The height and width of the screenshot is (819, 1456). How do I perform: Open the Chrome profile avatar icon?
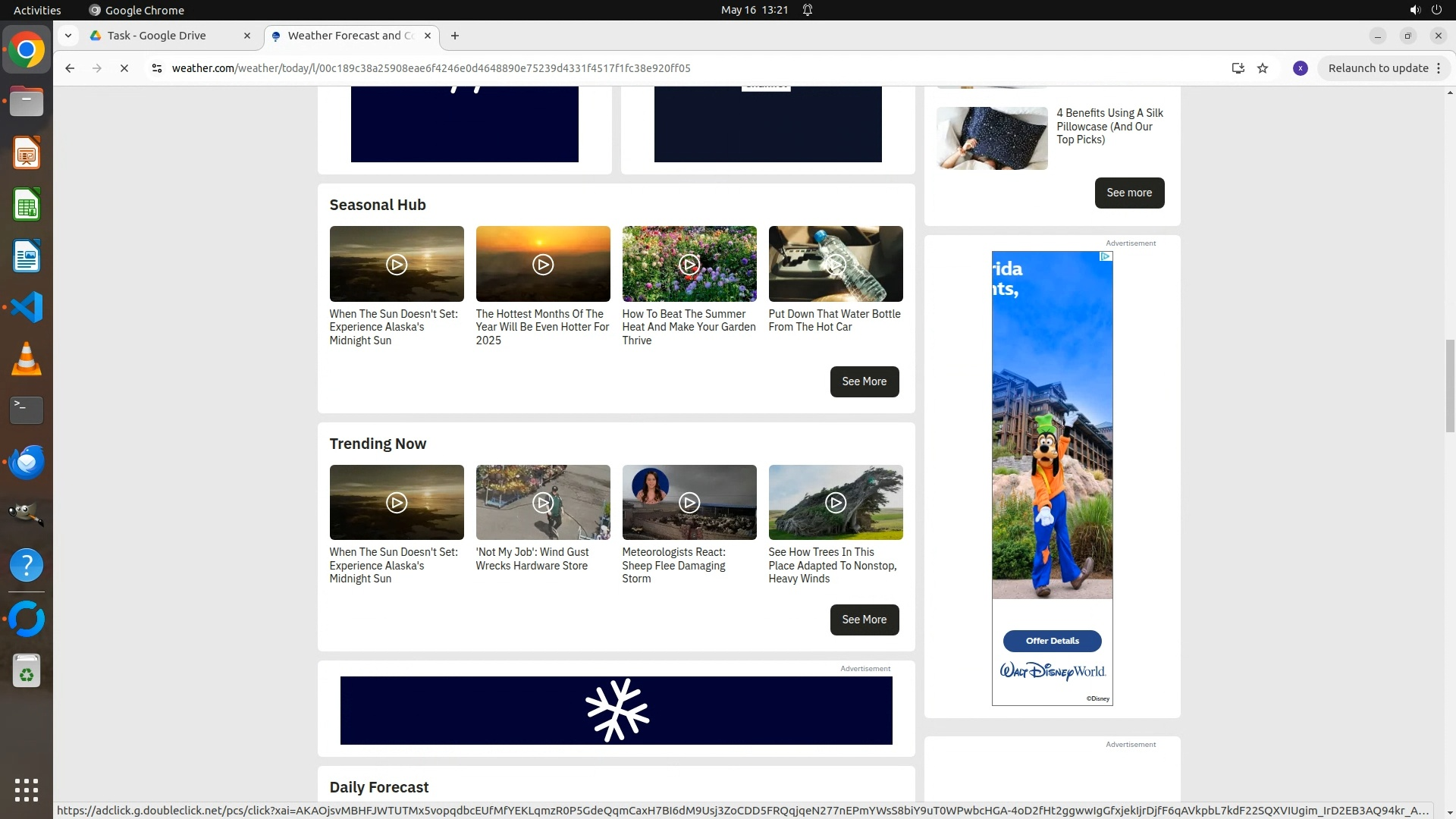(1300, 68)
